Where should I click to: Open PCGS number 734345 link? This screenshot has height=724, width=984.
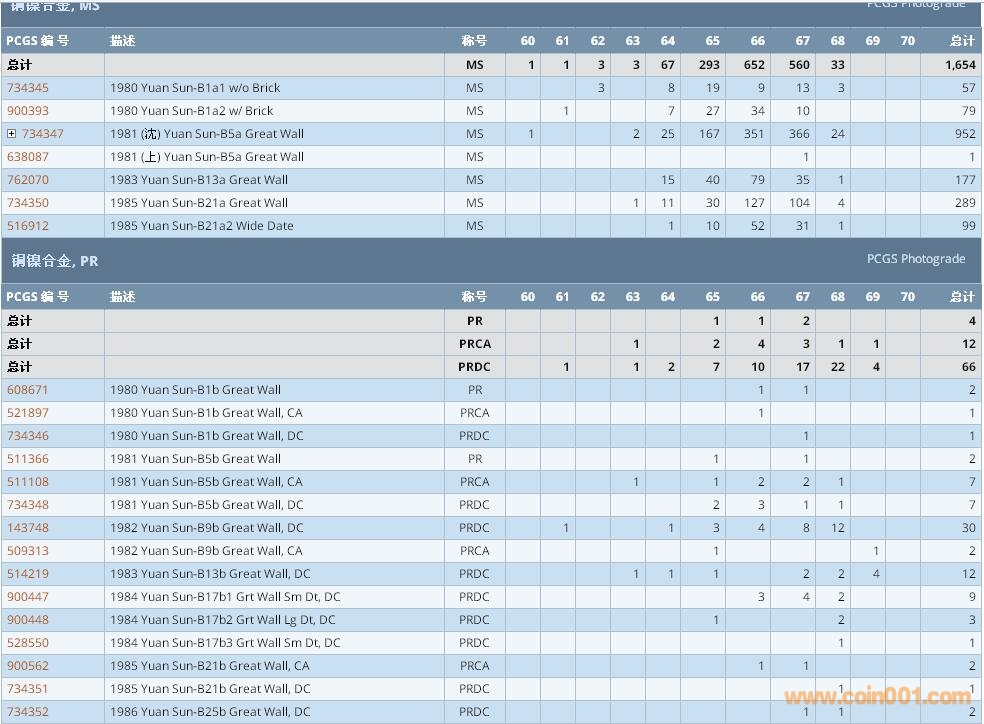[x=27, y=88]
